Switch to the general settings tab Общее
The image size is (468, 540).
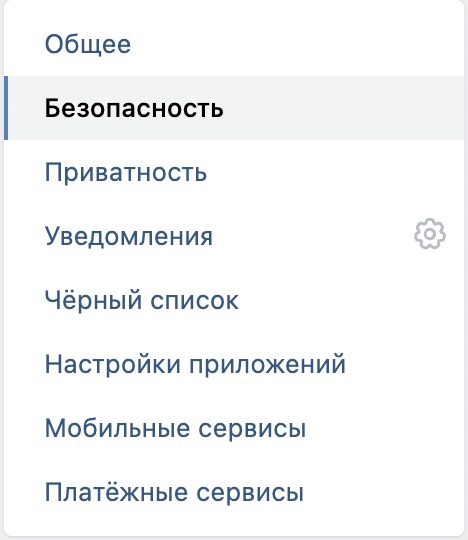(x=234, y=44)
